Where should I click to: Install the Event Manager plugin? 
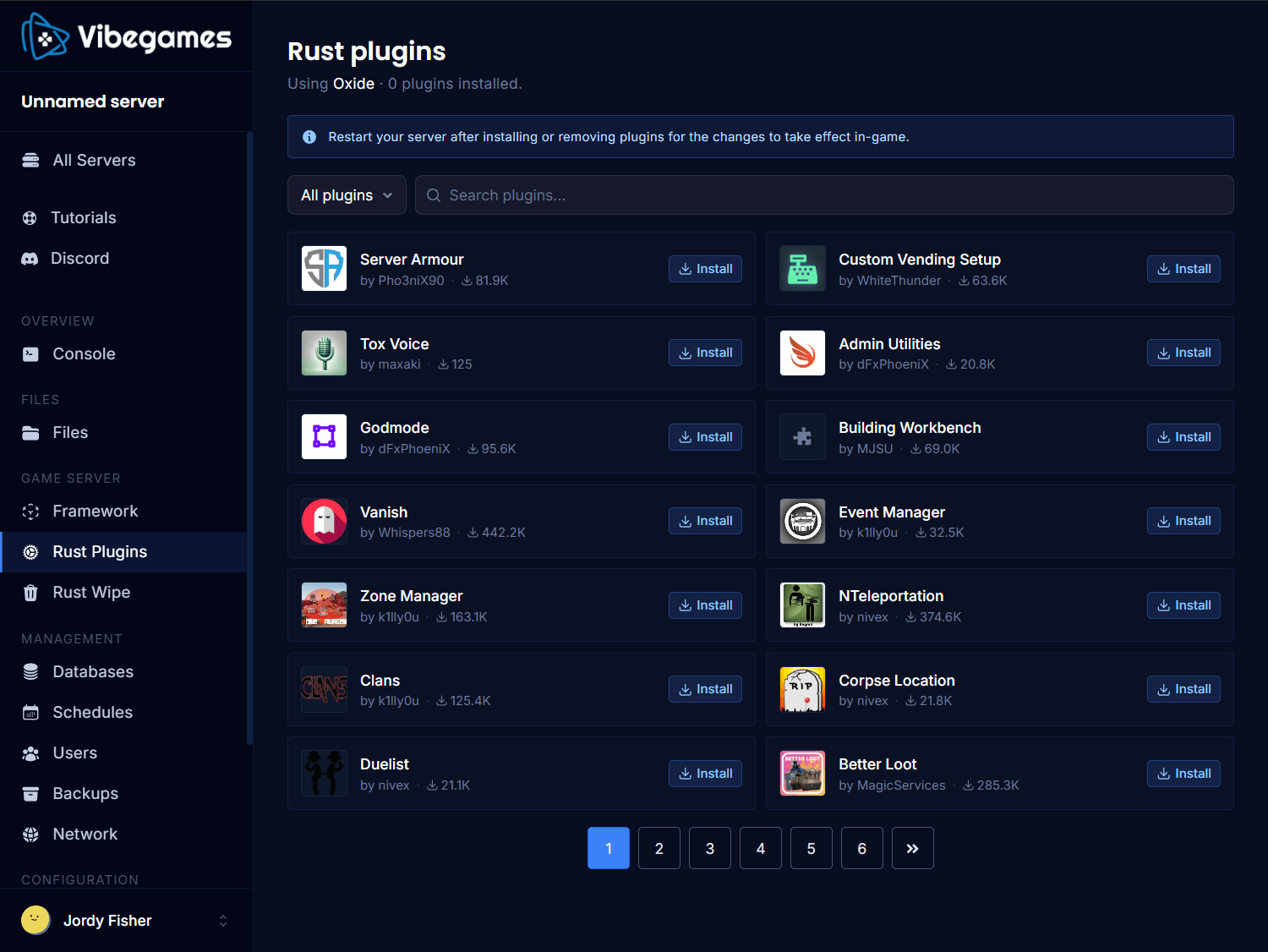pos(1183,521)
